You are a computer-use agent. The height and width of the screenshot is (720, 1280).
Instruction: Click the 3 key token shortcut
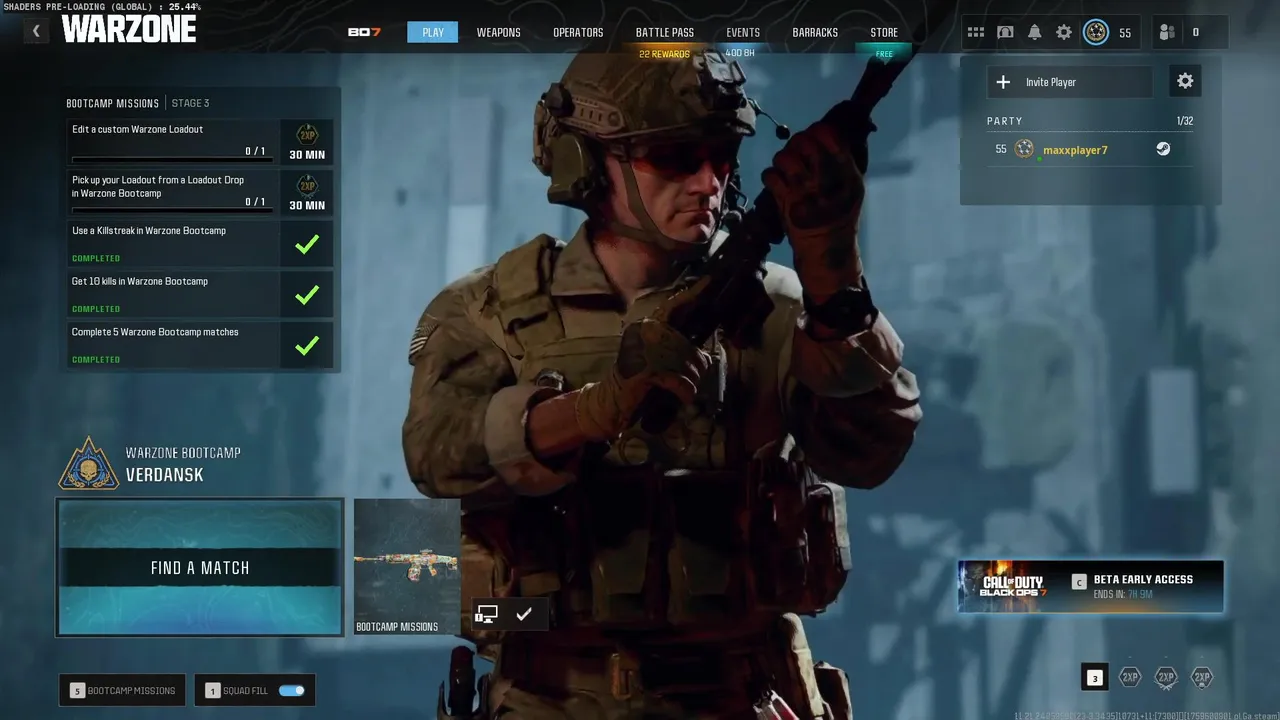1094,678
